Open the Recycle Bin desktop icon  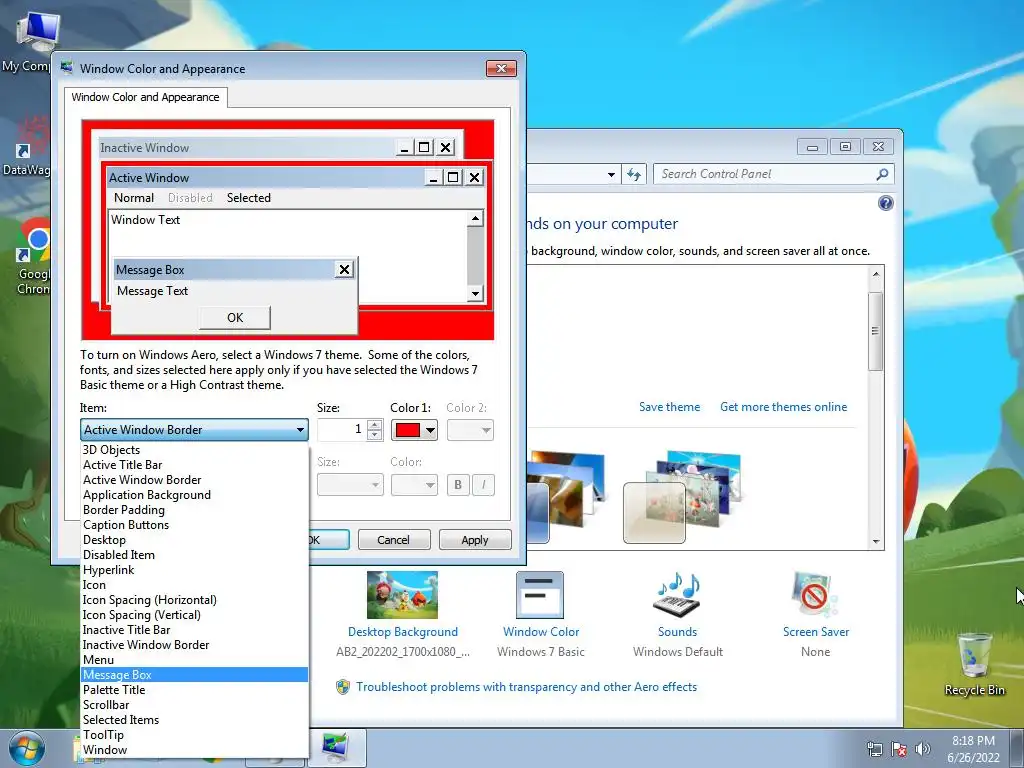(x=974, y=664)
